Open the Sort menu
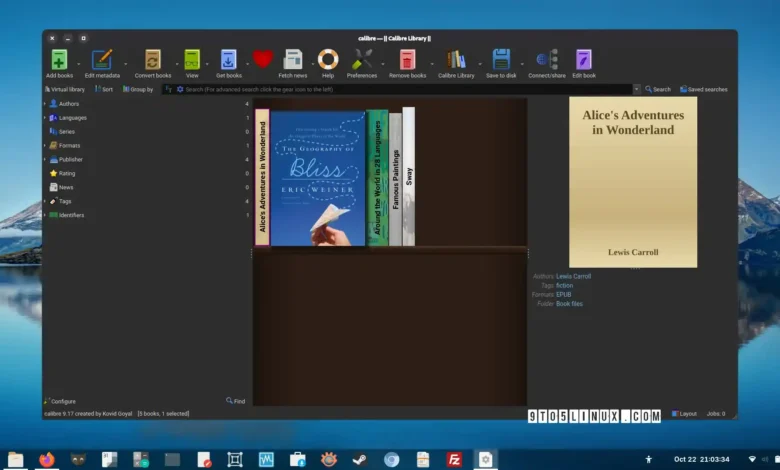Viewport: 780px width, 470px height. (x=104, y=90)
